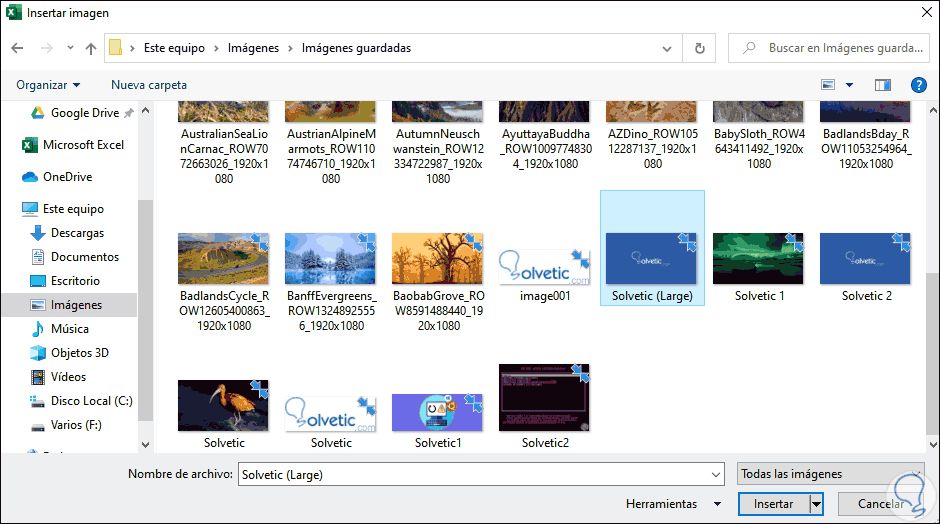940x524 pixels.
Task: Select the Solvetic 2 thumbnail
Action: [x=866, y=258]
